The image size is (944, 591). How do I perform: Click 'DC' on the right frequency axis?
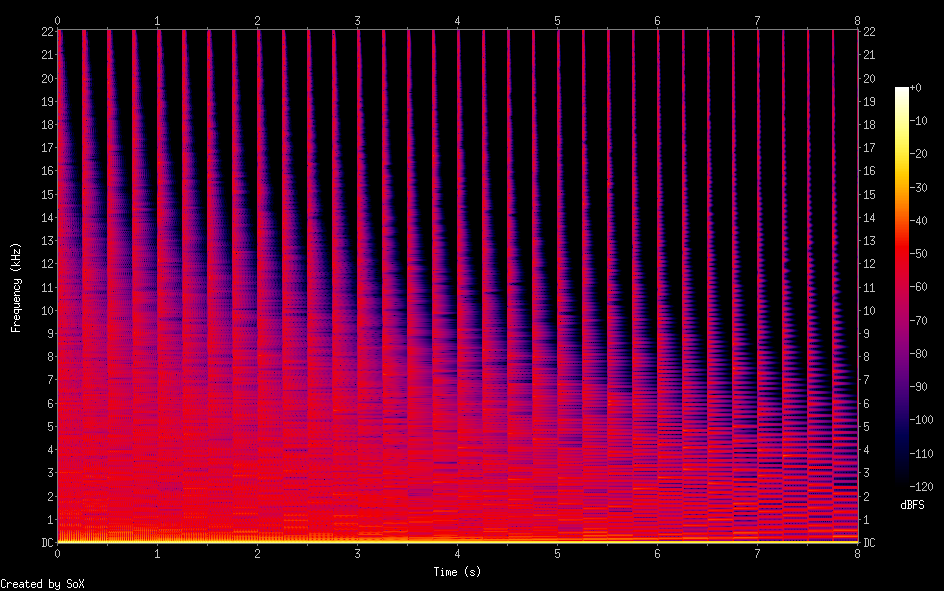[x=869, y=543]
